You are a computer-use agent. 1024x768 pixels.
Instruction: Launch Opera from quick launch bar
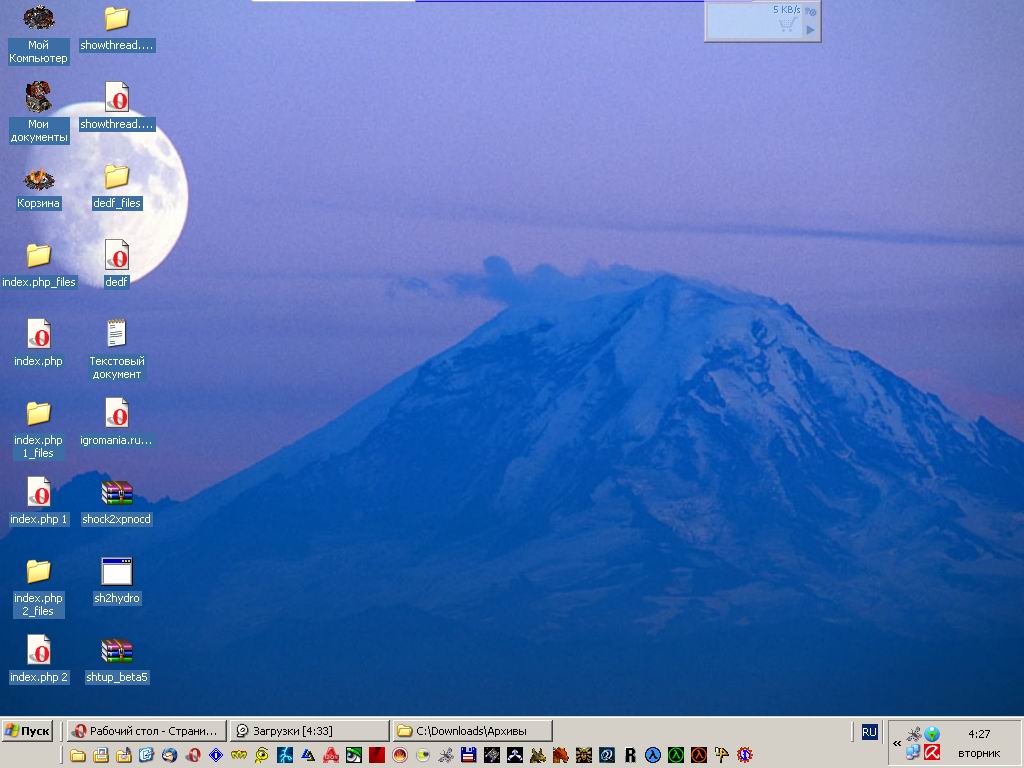(x=193, y=756)
